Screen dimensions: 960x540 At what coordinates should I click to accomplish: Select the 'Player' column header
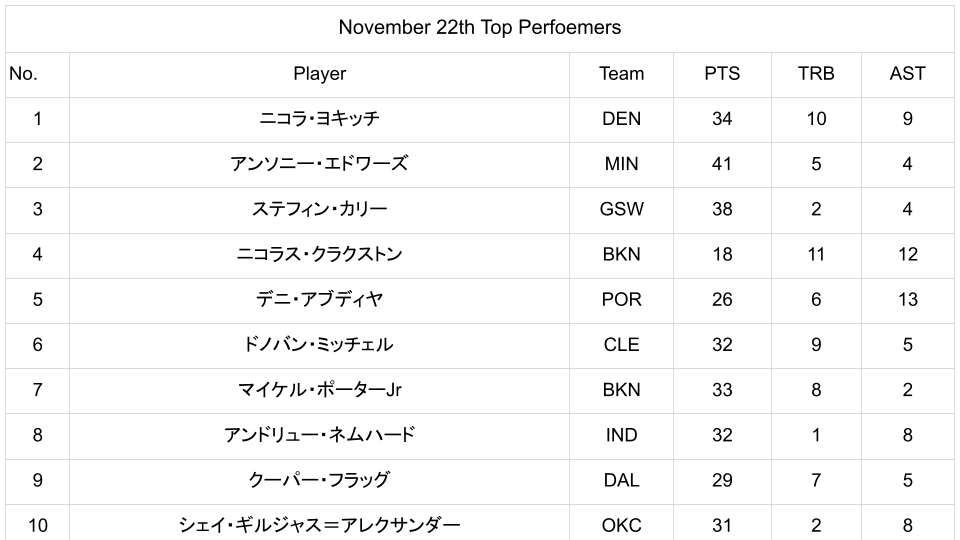(x=319, y=74)
